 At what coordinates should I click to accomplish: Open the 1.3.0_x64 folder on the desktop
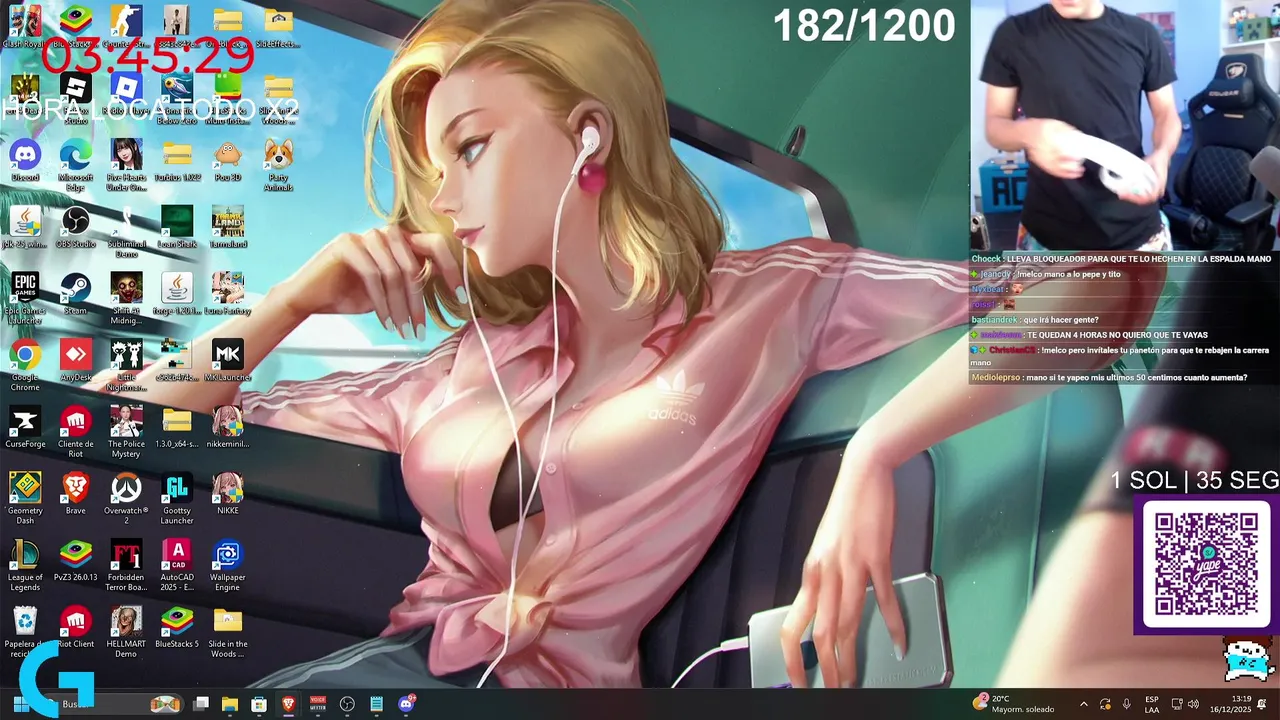pos(177,427)
